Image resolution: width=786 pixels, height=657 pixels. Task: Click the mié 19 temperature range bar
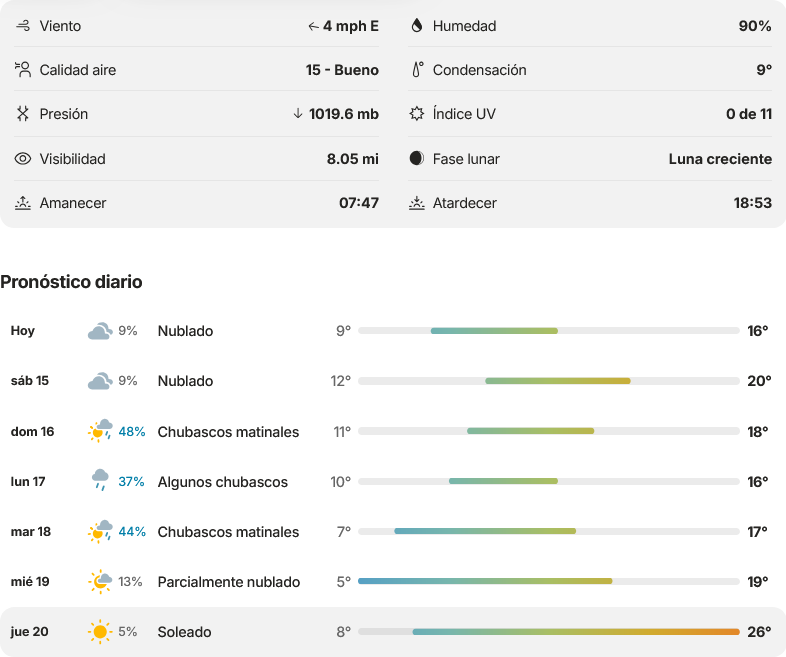(549, 581)
